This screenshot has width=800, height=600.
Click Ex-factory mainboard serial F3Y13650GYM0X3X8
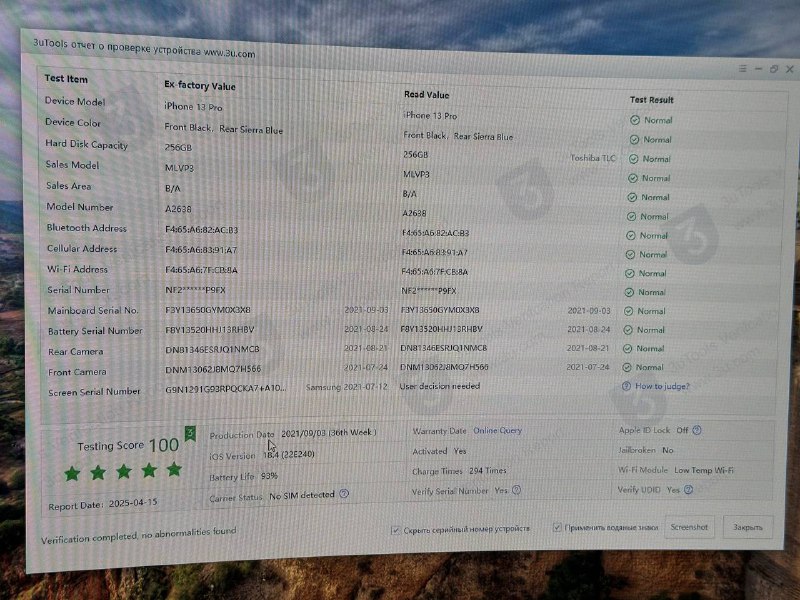click(x=208, y=310)
